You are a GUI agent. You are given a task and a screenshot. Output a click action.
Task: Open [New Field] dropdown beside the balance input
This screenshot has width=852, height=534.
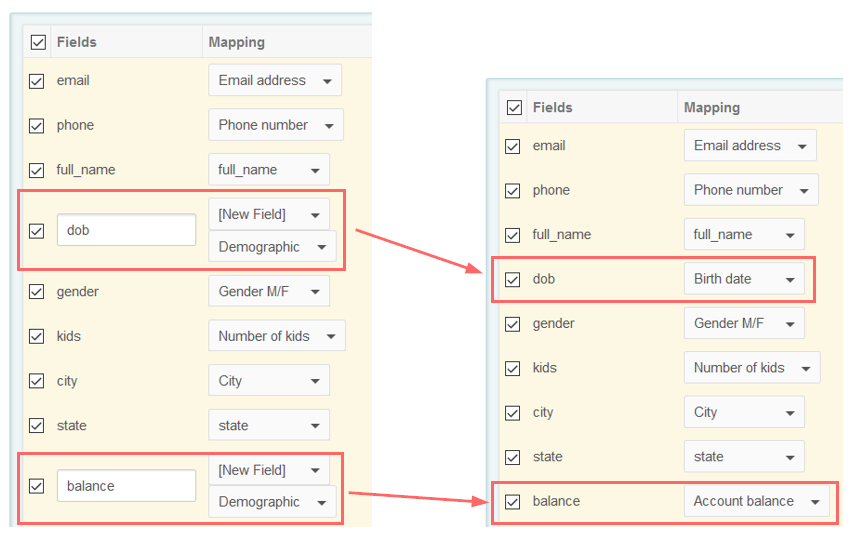pyautogui.click(x=269, y=470)
